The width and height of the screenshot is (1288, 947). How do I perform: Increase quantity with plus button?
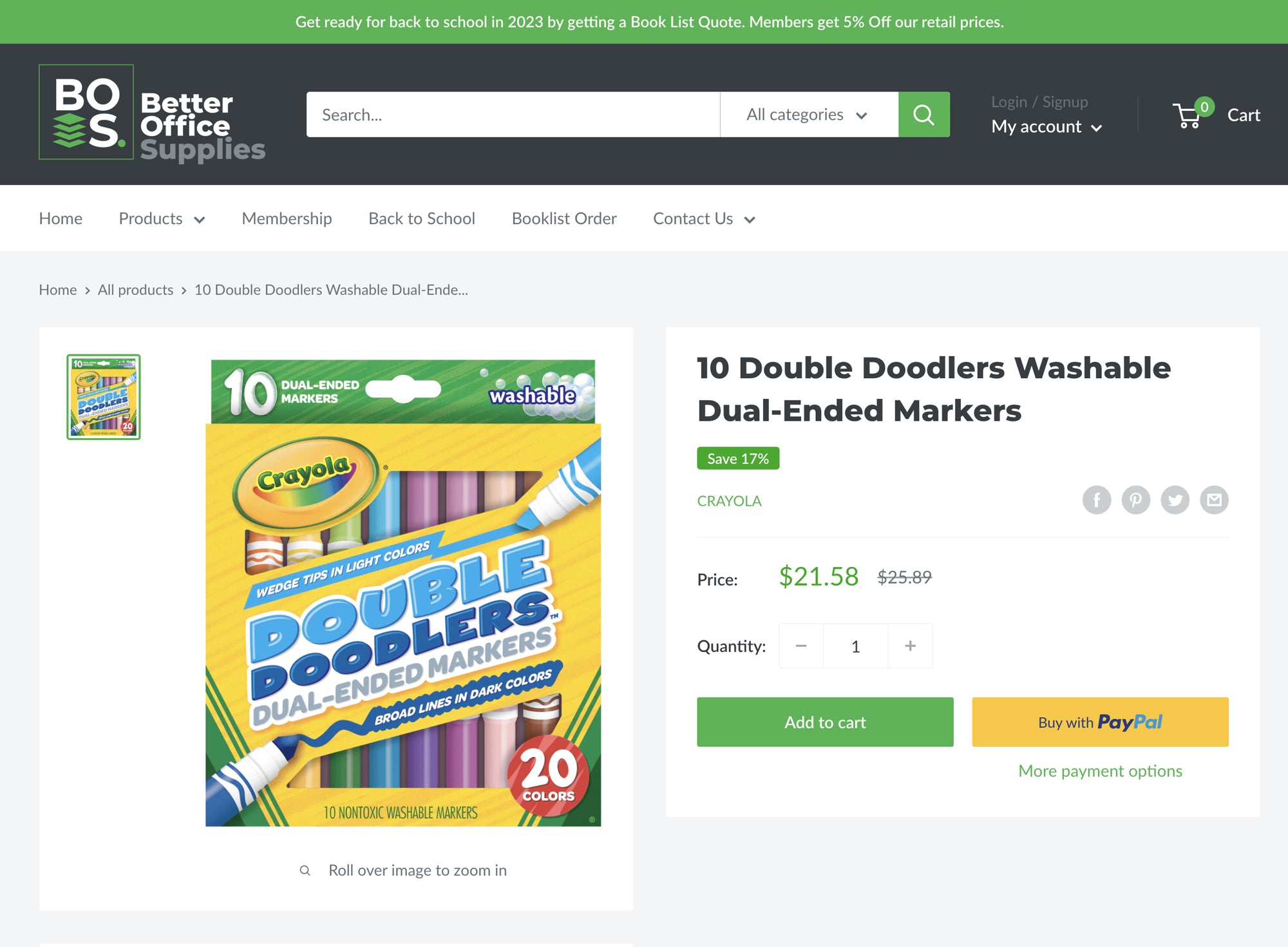pyautogui.click(x=910, y=646)
